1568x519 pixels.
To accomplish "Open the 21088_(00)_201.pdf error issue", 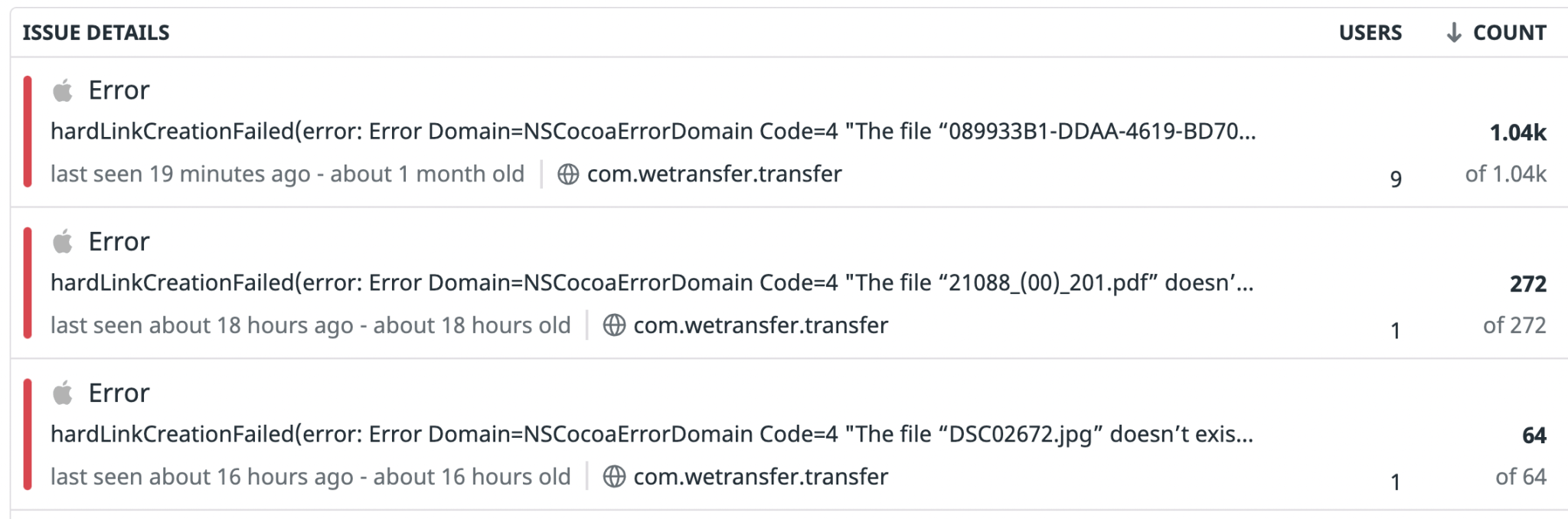I will [x=651, y=283].
